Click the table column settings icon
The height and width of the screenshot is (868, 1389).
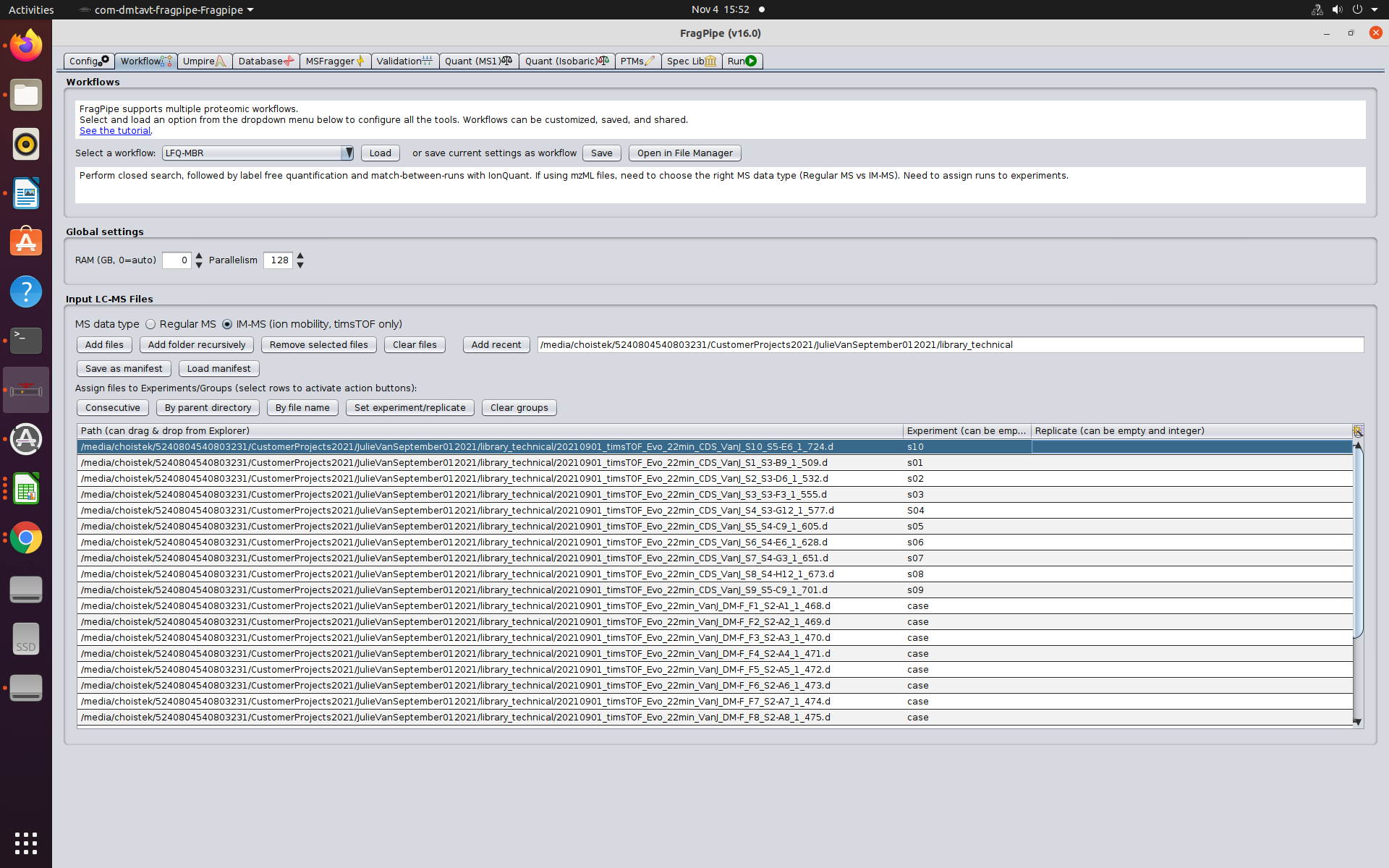(1358, 431)
